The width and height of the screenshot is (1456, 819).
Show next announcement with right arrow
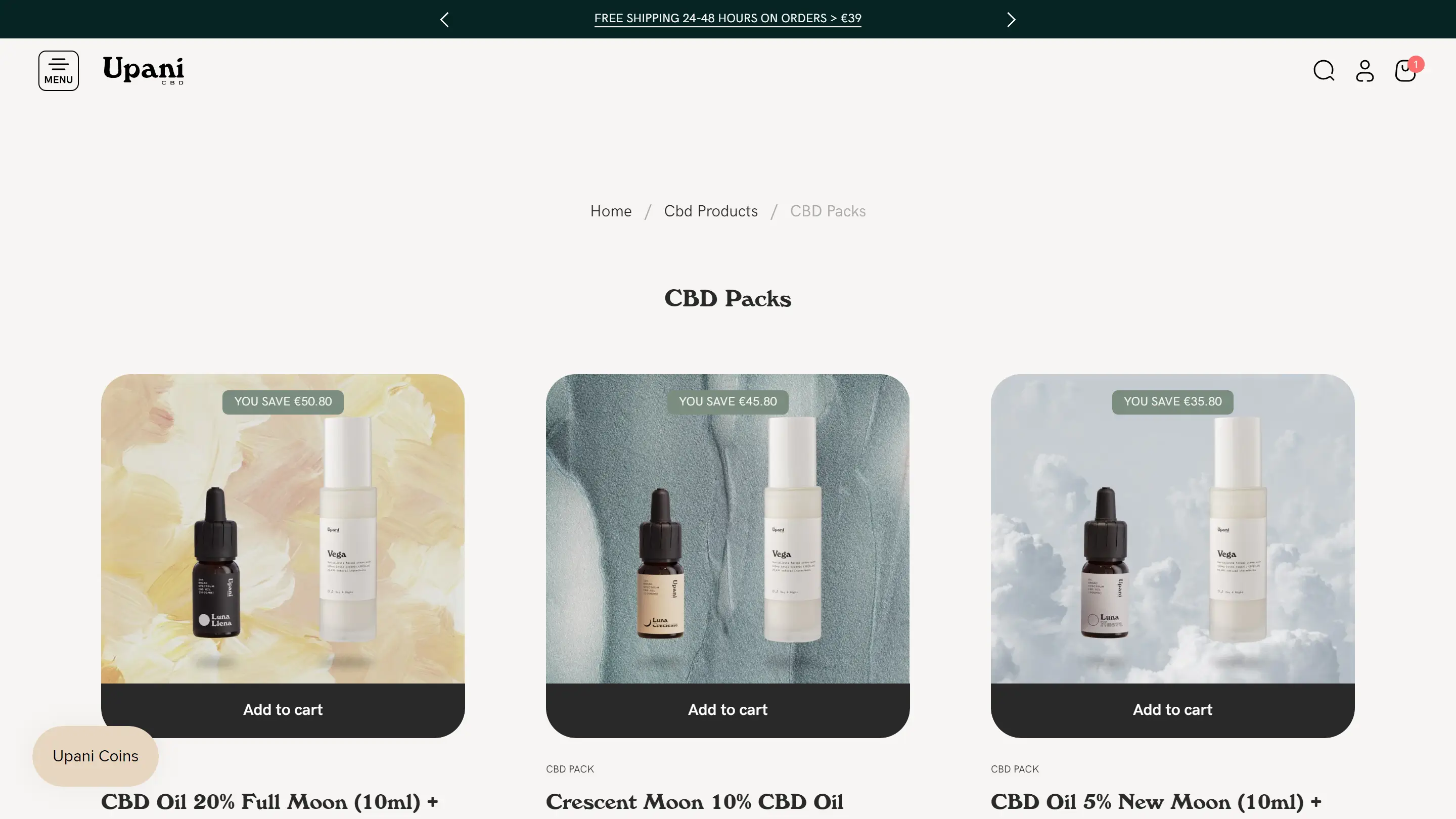(1011, 20)
